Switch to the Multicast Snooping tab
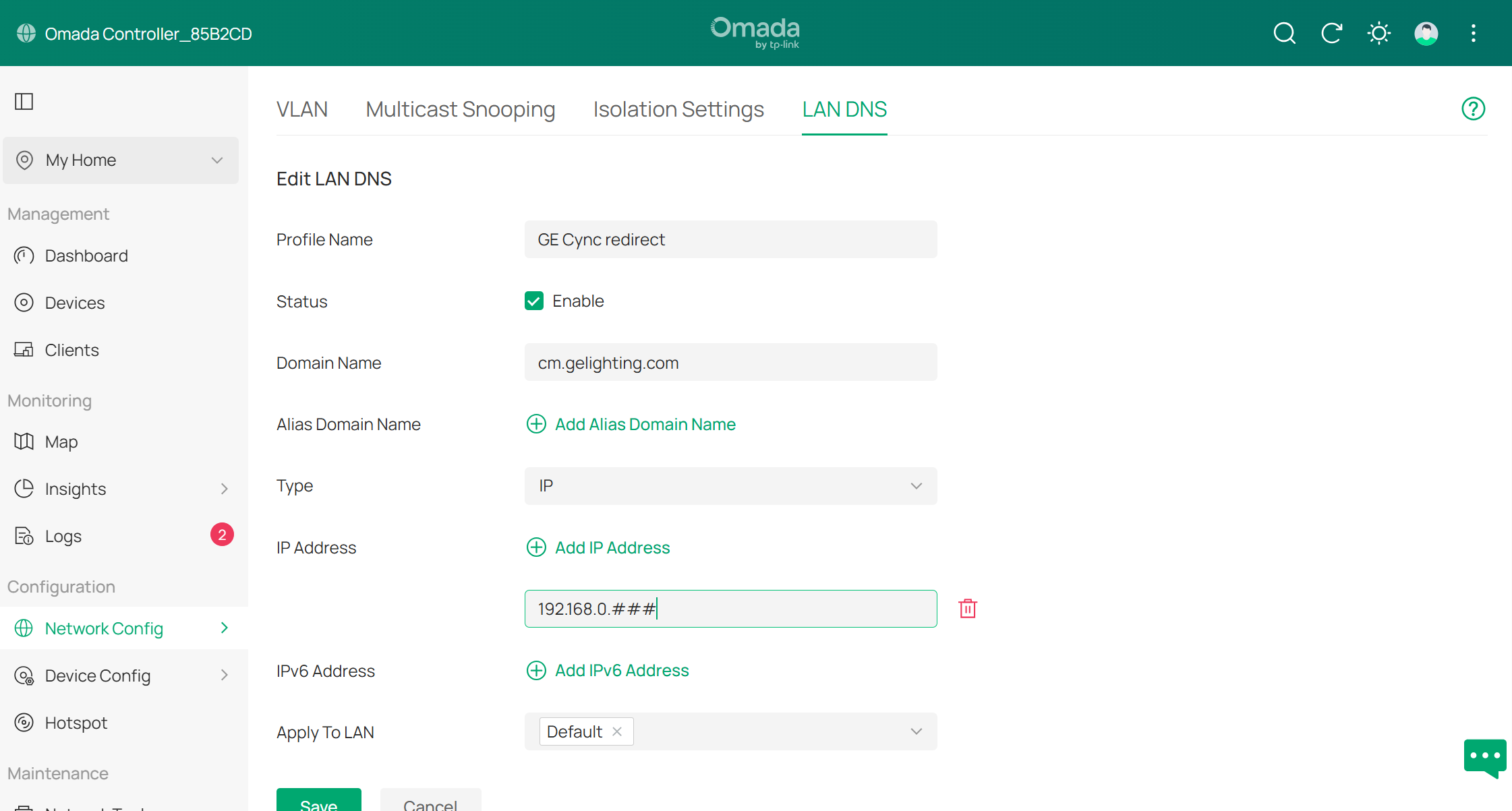Image resolution: width=1512 pixels, height=811 pixels. (x=461, y=109)
